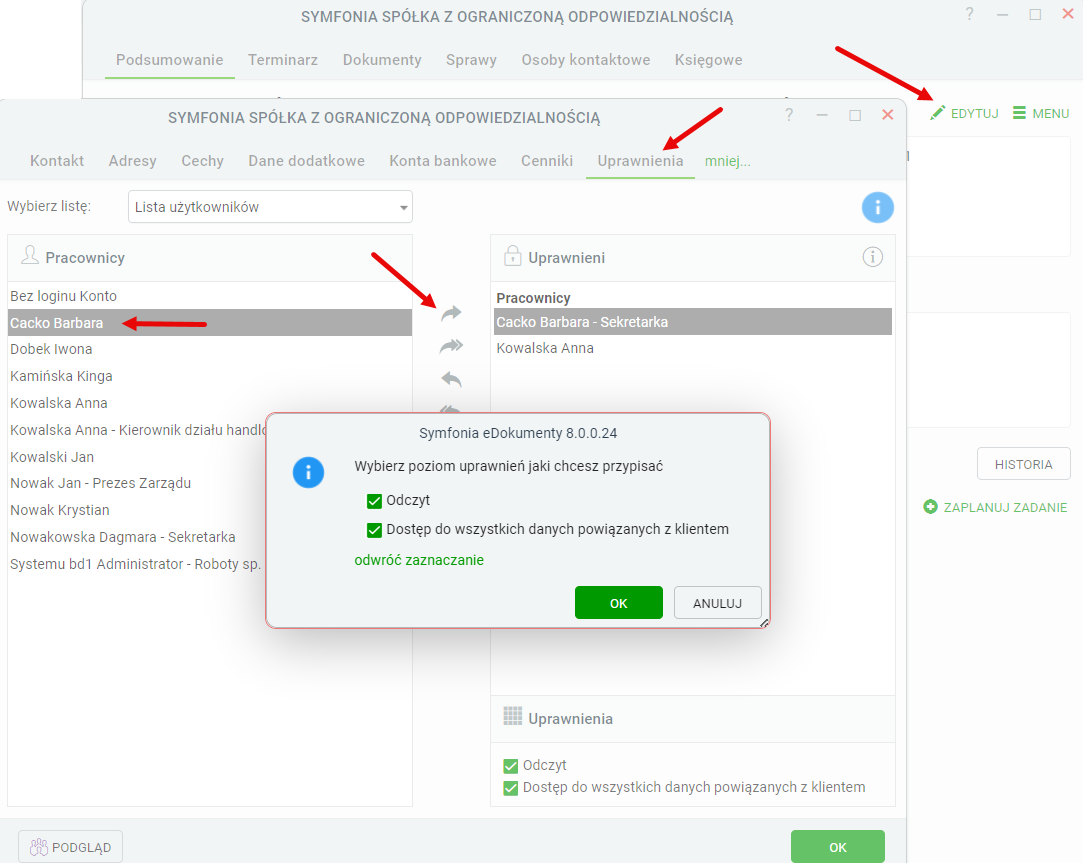1083x863 pixels.
Task: Click the single left arrow to remove selected user
Action: 451,379
